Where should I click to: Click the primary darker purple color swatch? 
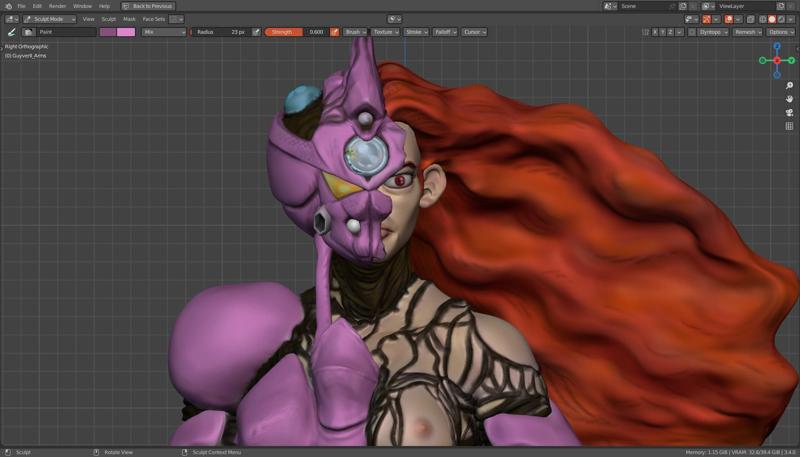pyautogui.click(x=108, y=32)
